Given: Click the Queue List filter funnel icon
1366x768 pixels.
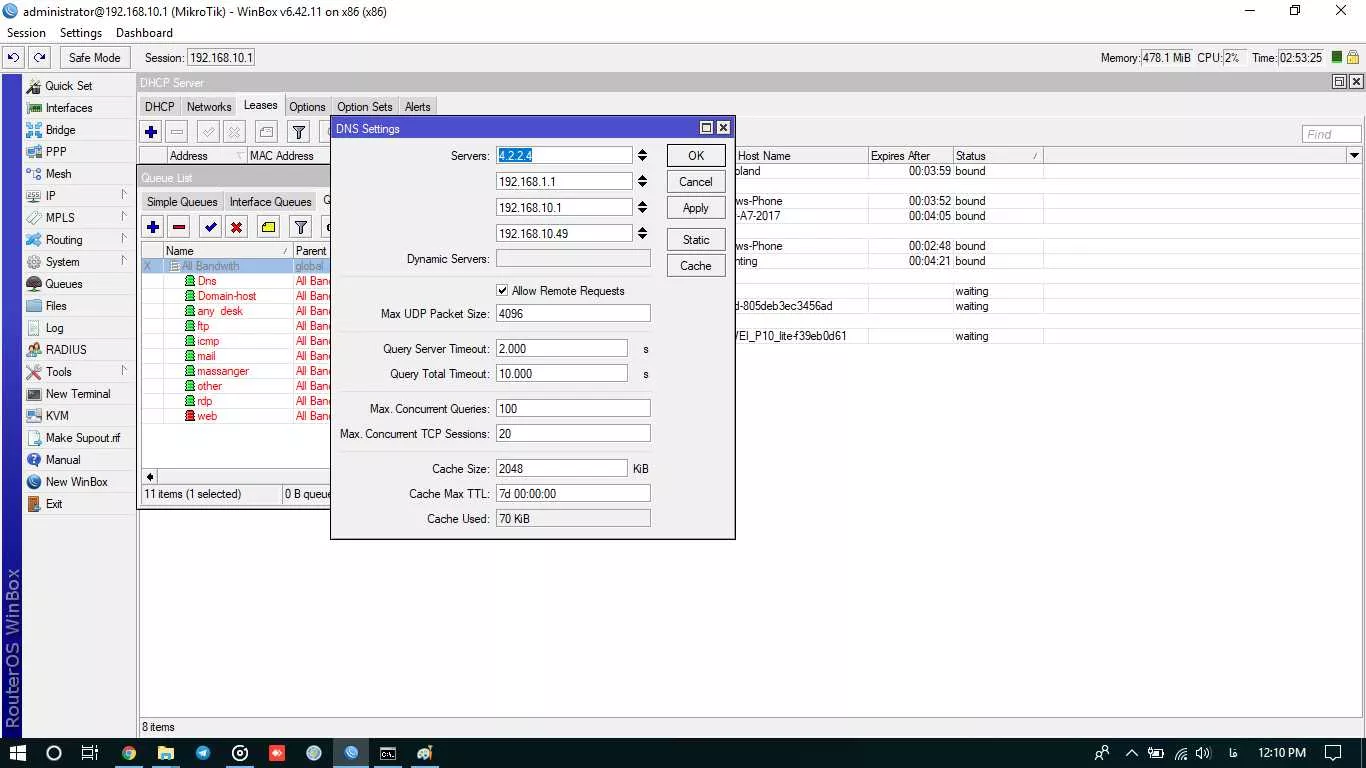Looking at the screenshot, I should [x=300, y=227].
